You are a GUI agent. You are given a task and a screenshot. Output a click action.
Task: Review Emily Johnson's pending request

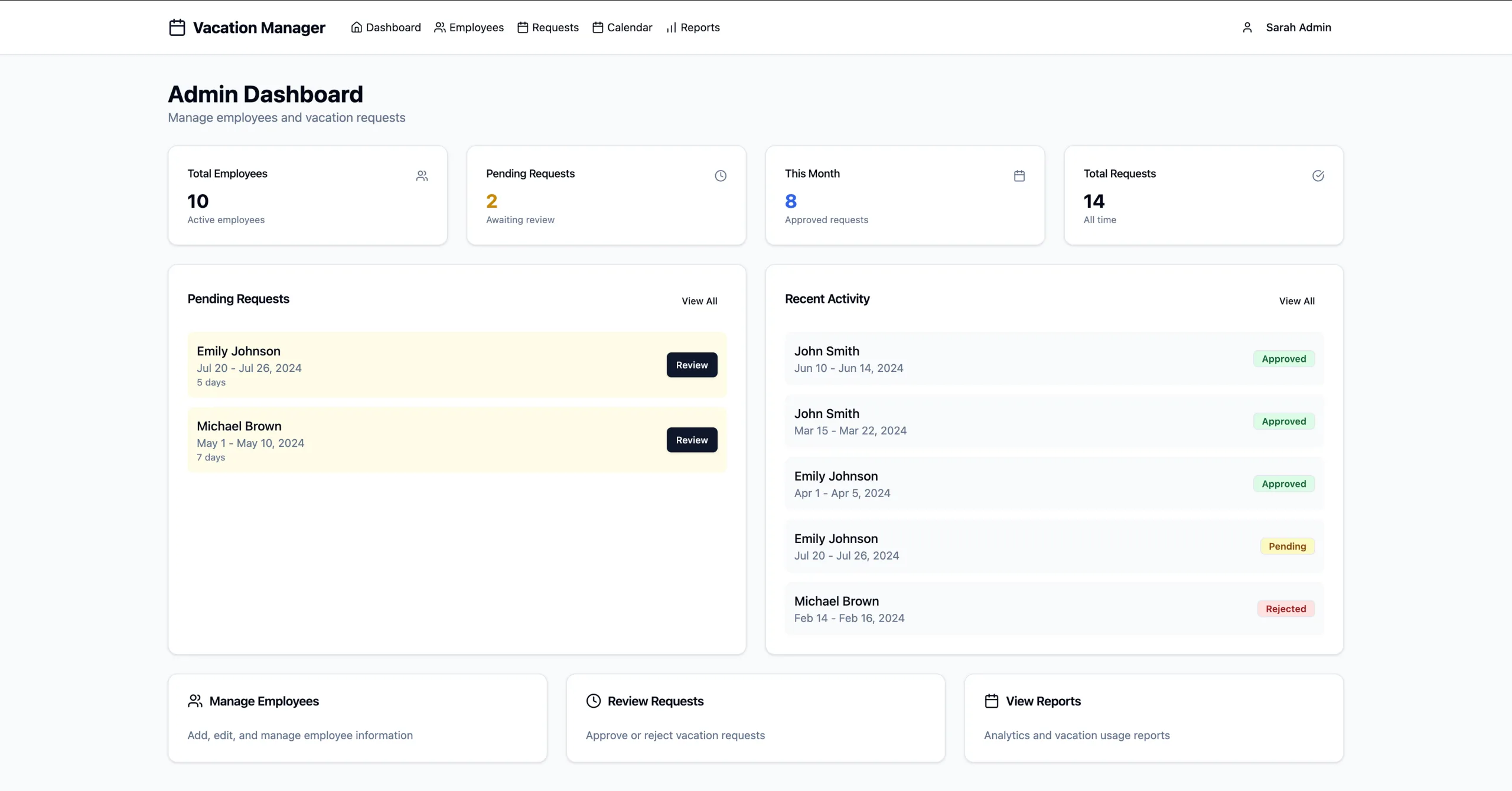click(x=692, y=365)
